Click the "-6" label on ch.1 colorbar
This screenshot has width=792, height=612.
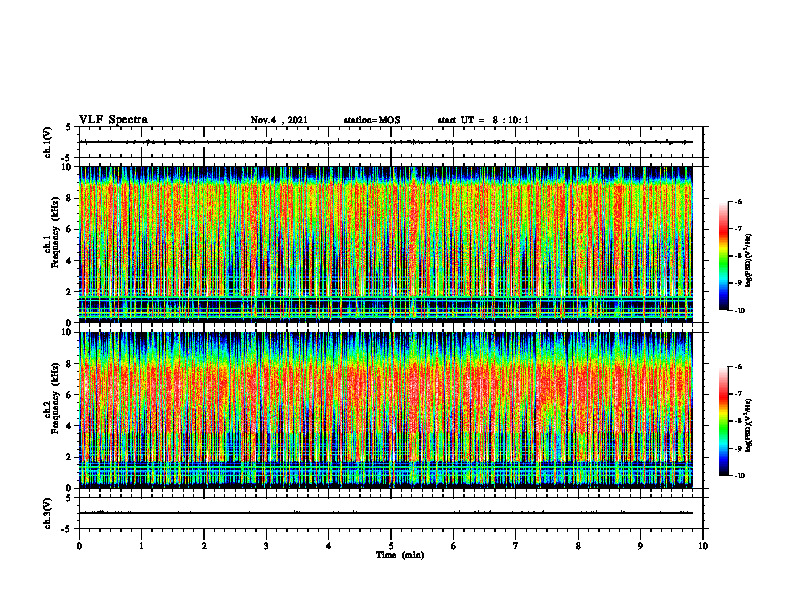pyautogui.click(x=738, y=202)
